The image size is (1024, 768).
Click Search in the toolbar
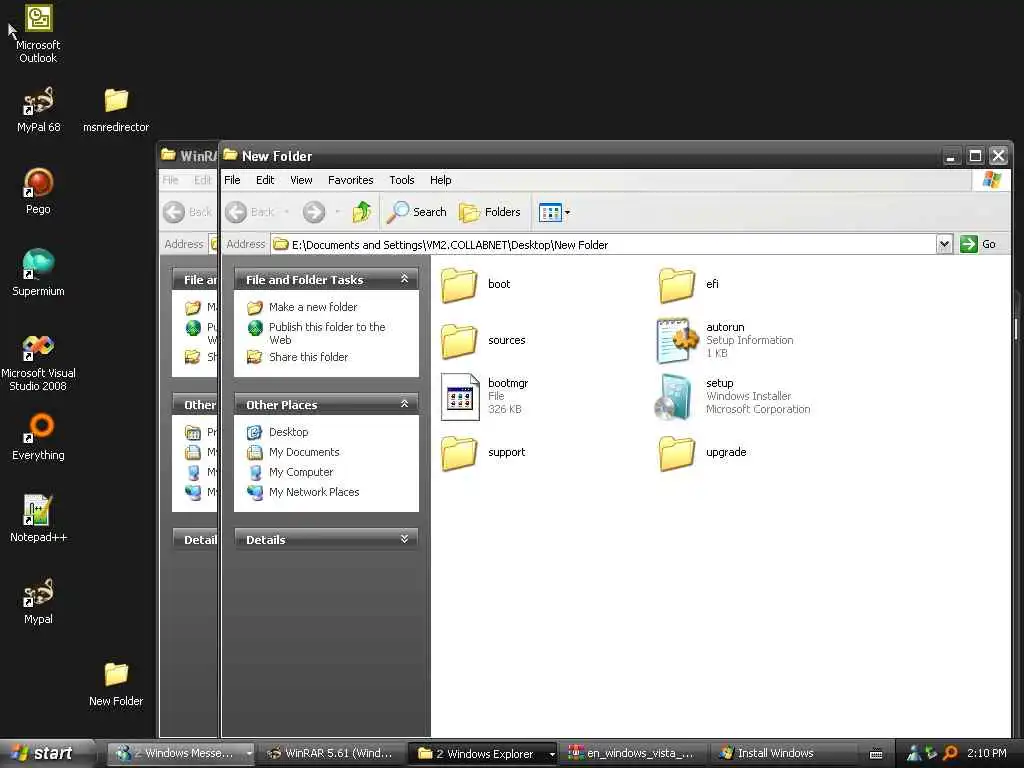pos(417,212)
